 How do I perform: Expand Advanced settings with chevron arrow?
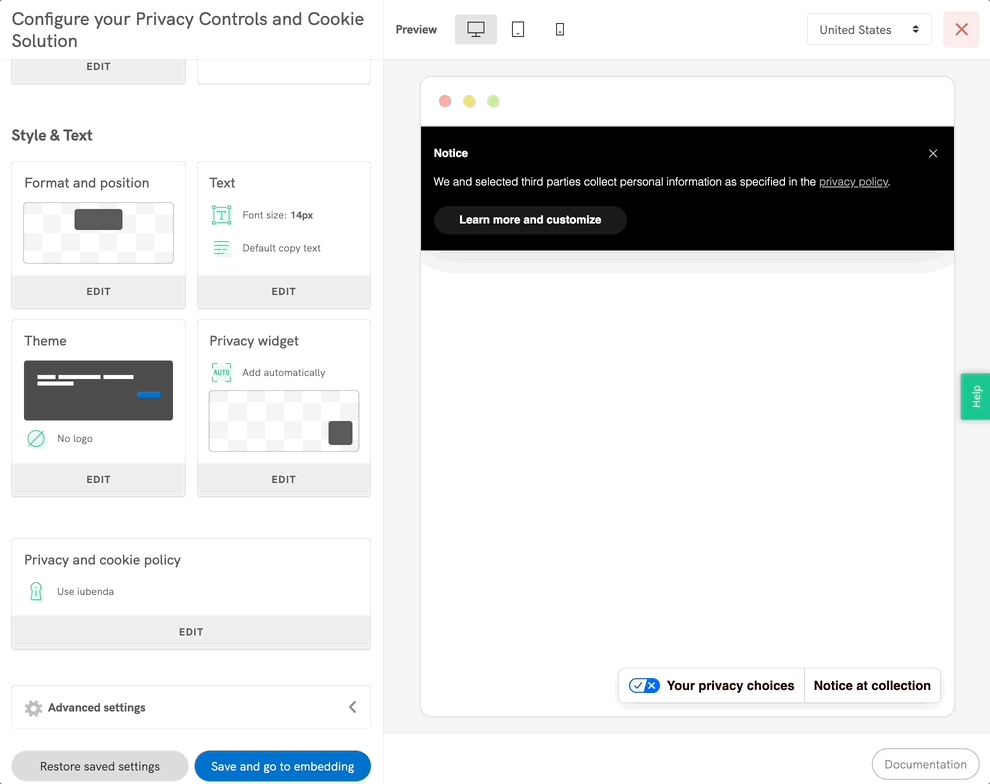pos(352,707)
